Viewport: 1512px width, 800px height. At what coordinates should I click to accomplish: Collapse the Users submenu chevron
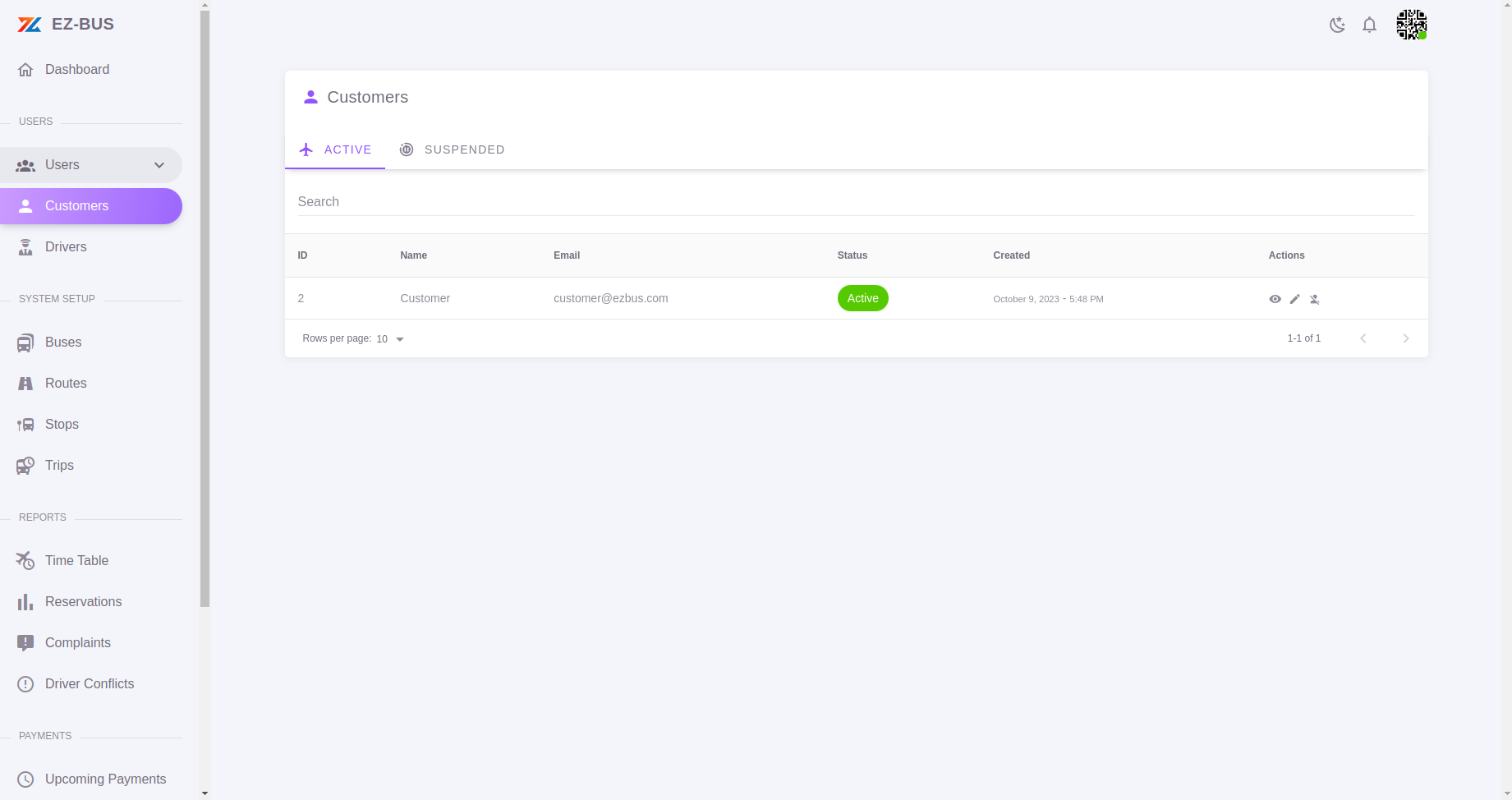point(159,165)
